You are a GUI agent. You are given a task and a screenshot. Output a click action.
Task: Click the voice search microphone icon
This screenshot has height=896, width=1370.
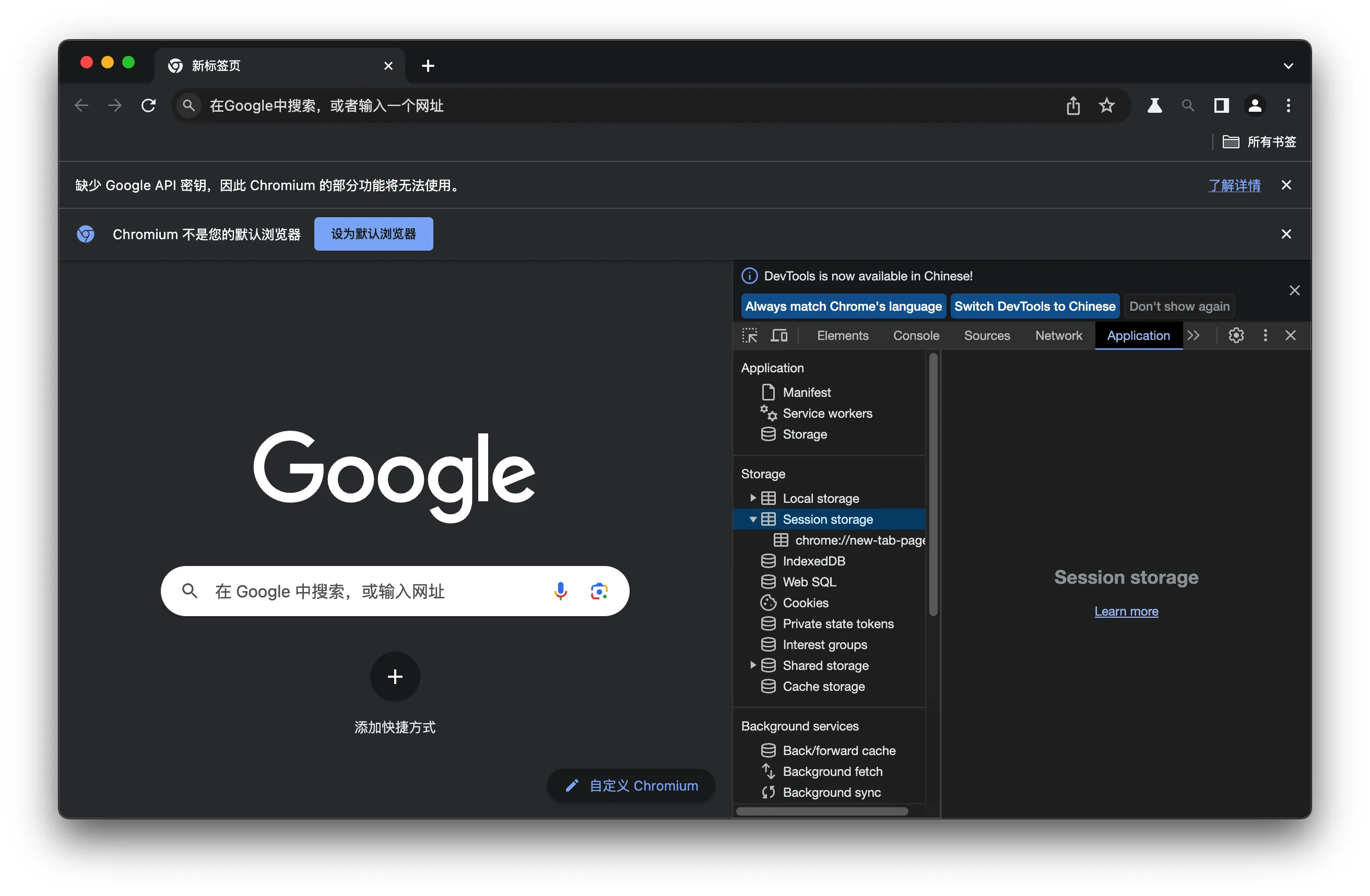pyautogui.click(x=560, y=591)
